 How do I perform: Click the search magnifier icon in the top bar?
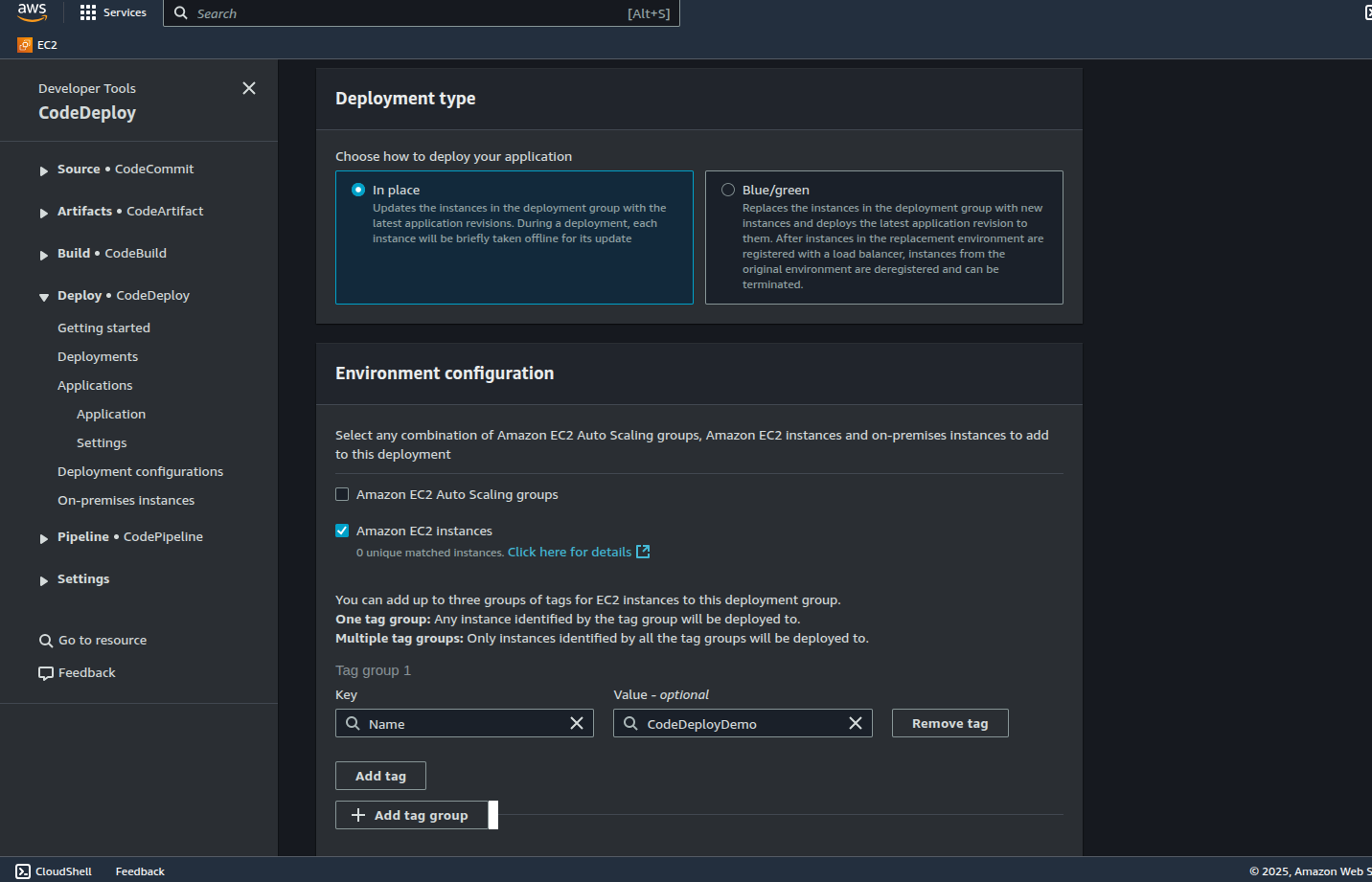(181, 13)
